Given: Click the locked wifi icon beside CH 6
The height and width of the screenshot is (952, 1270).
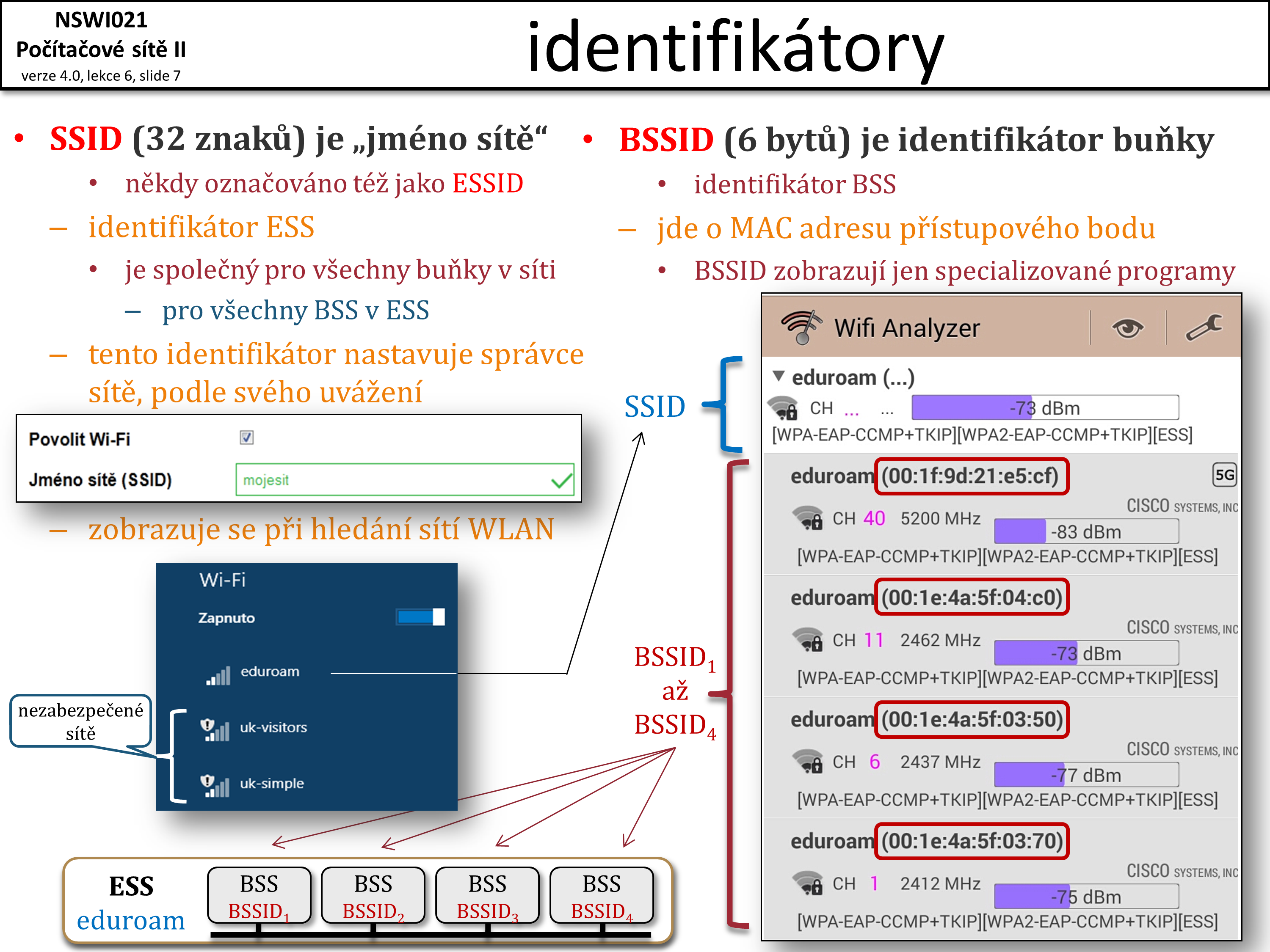Looking at the screenshot, I should pos(808,762).
